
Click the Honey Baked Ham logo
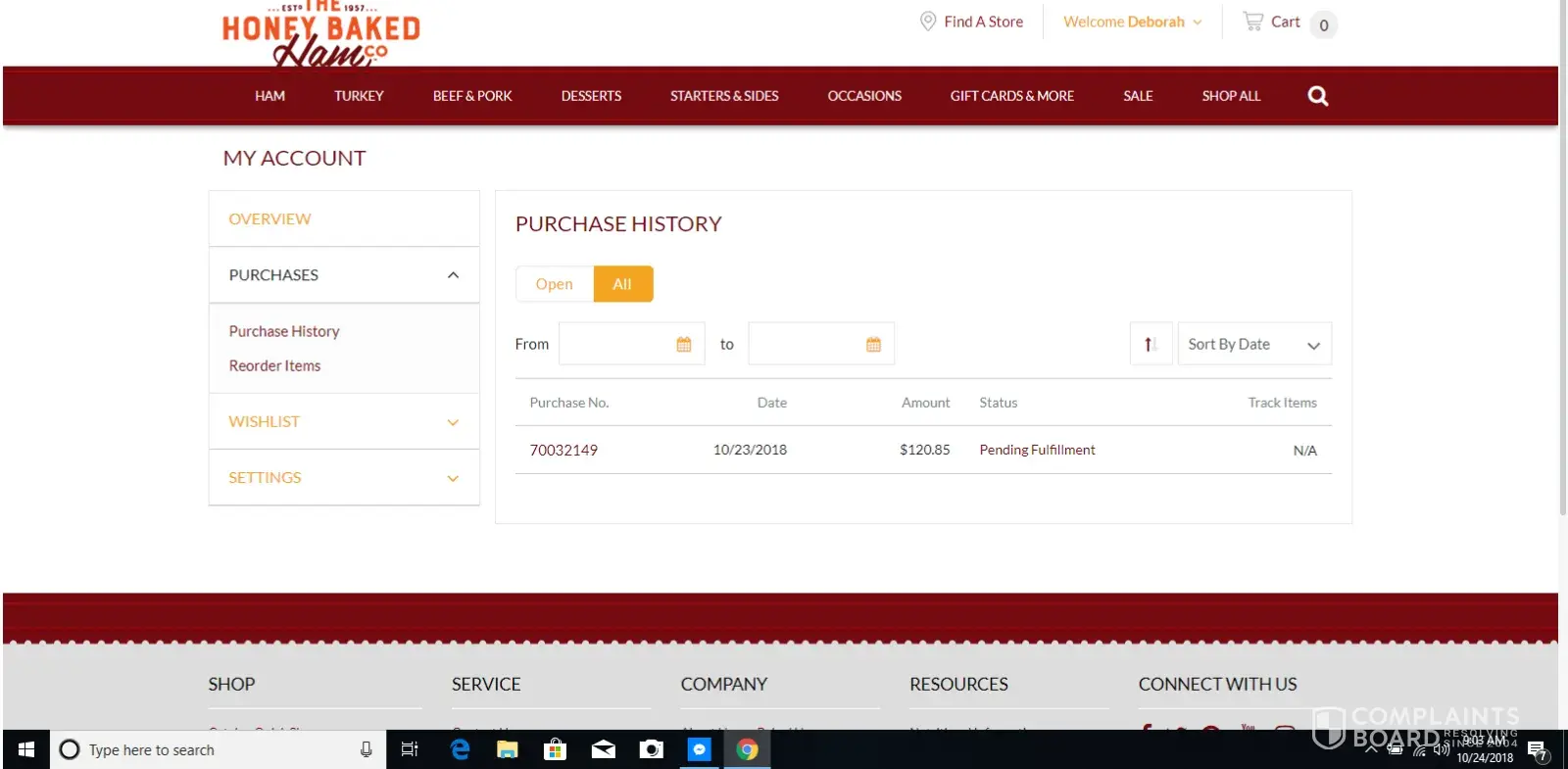pos(320,35)
